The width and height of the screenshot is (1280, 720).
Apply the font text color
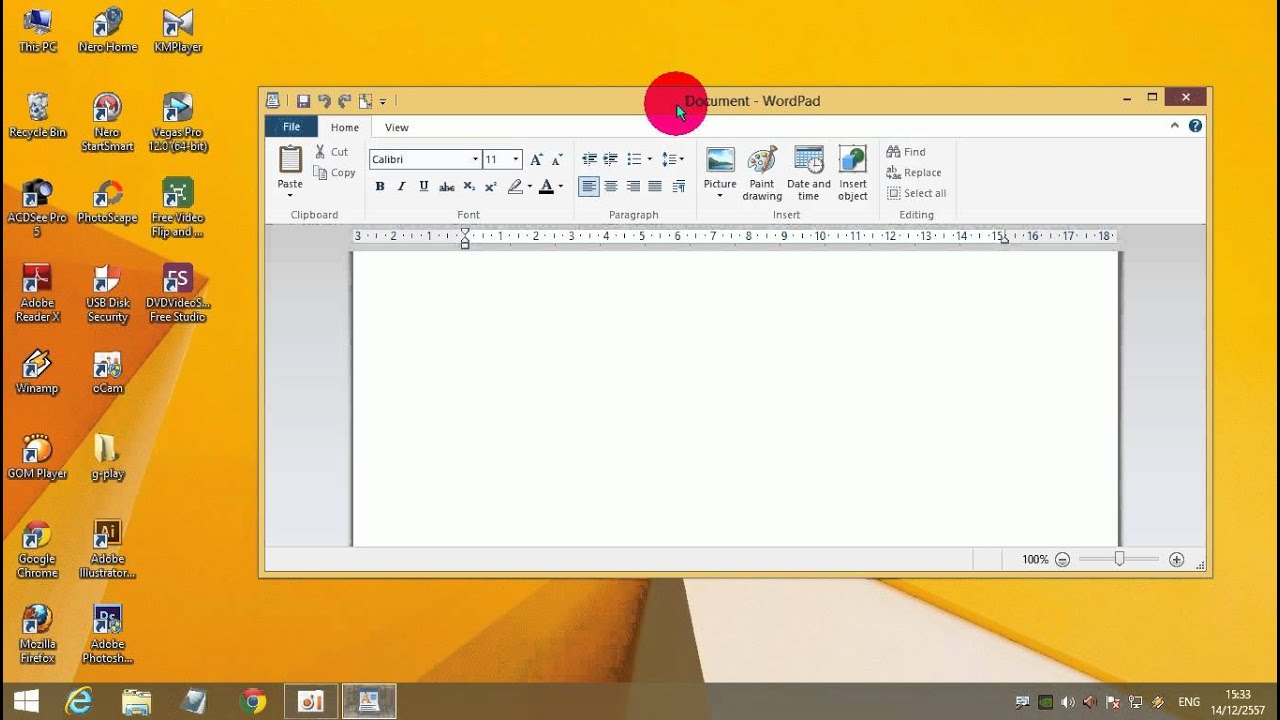(x=546, y=186)
